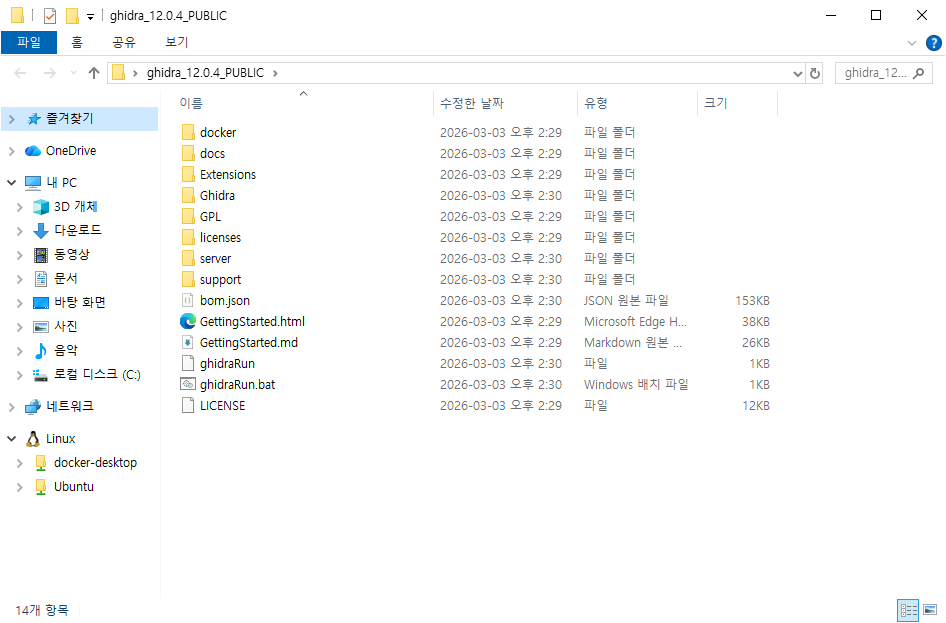Collapse the Linux tree node
This screenshot has width=946, height=623.
[x=11, y=439]
